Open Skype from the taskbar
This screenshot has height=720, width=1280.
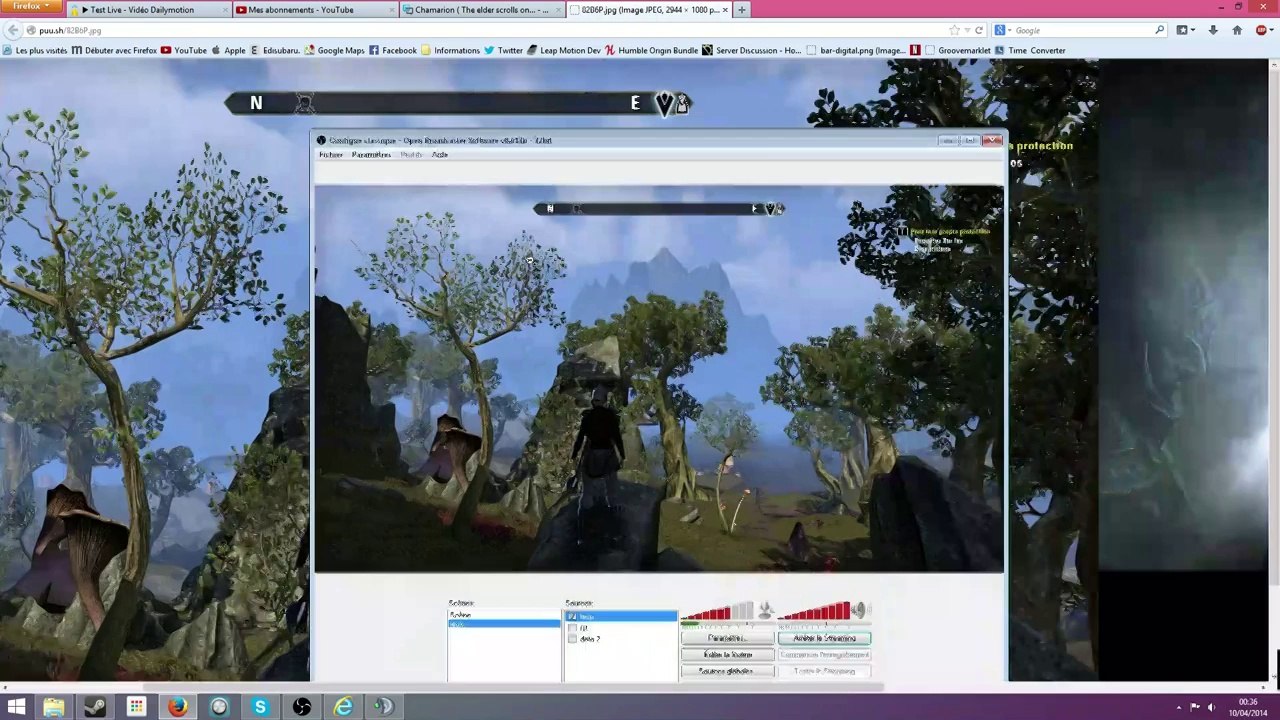(260, 707)
